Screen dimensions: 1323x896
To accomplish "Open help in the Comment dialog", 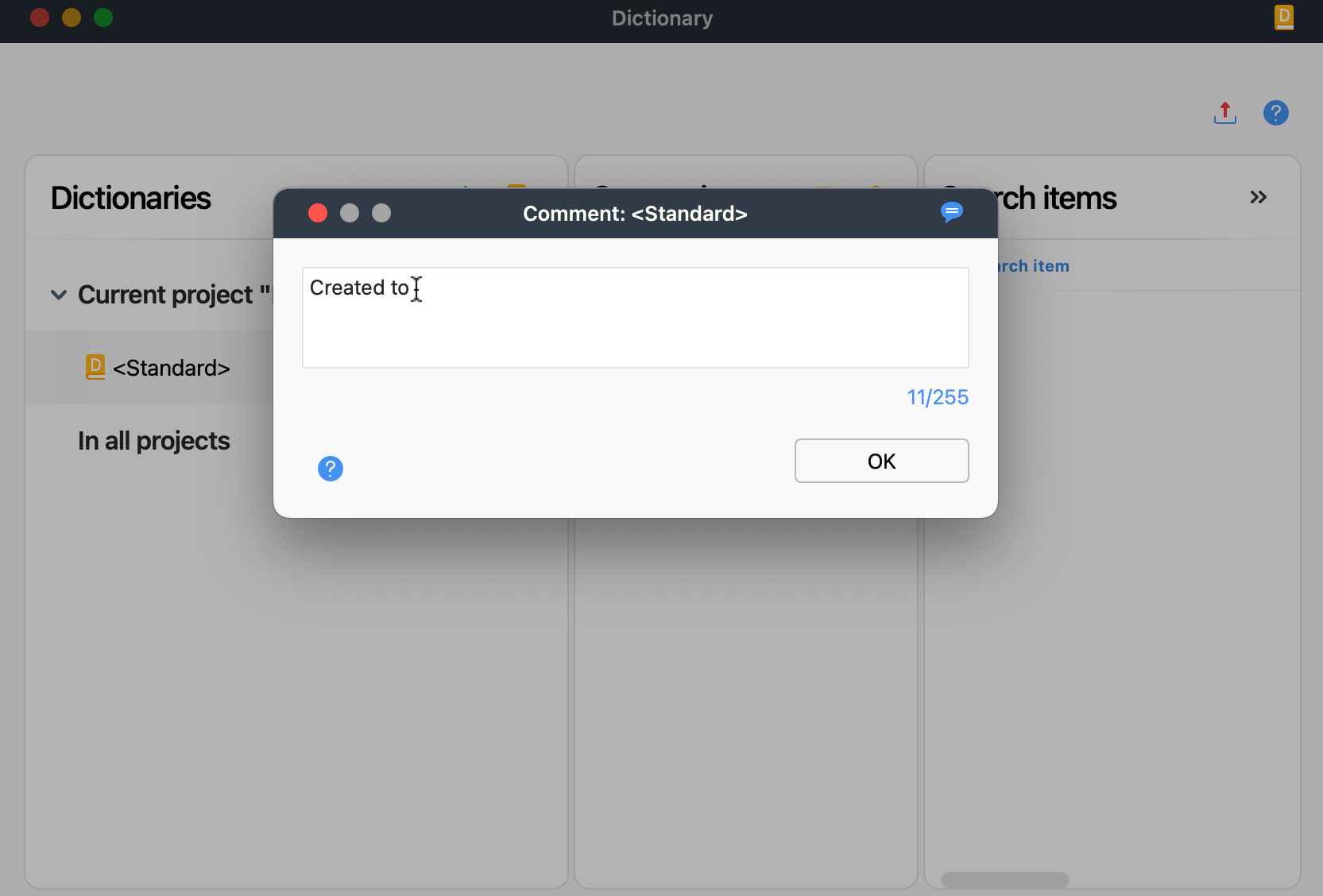I will point(331,469).
